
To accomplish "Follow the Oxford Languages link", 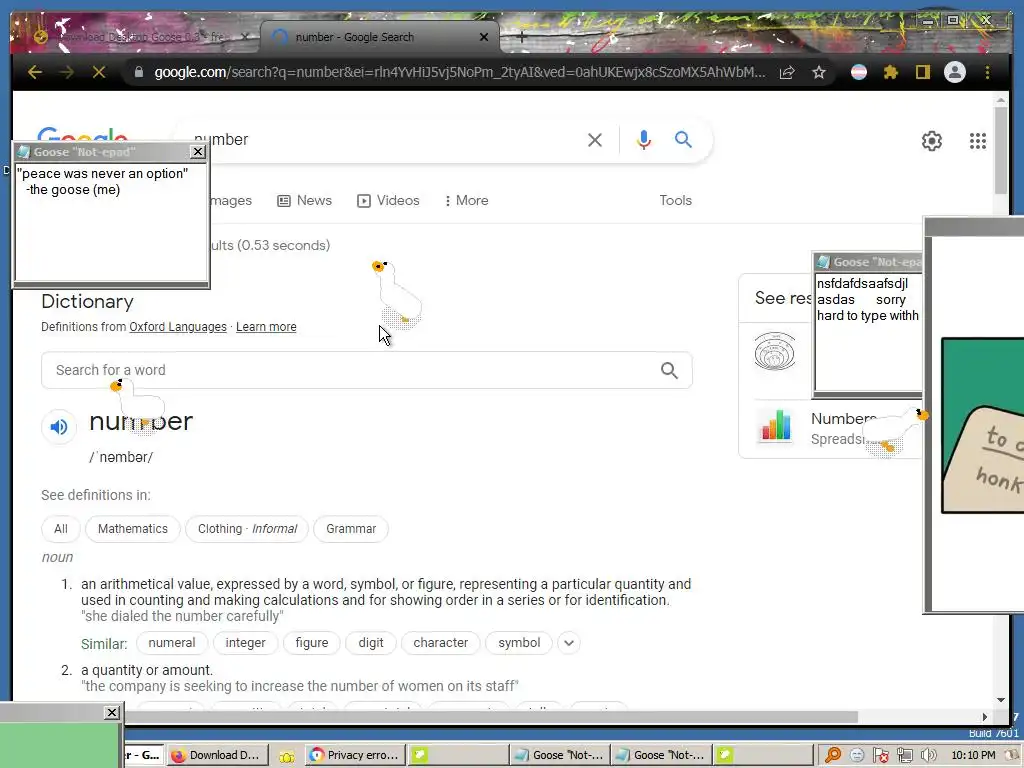I will [178, 327].
